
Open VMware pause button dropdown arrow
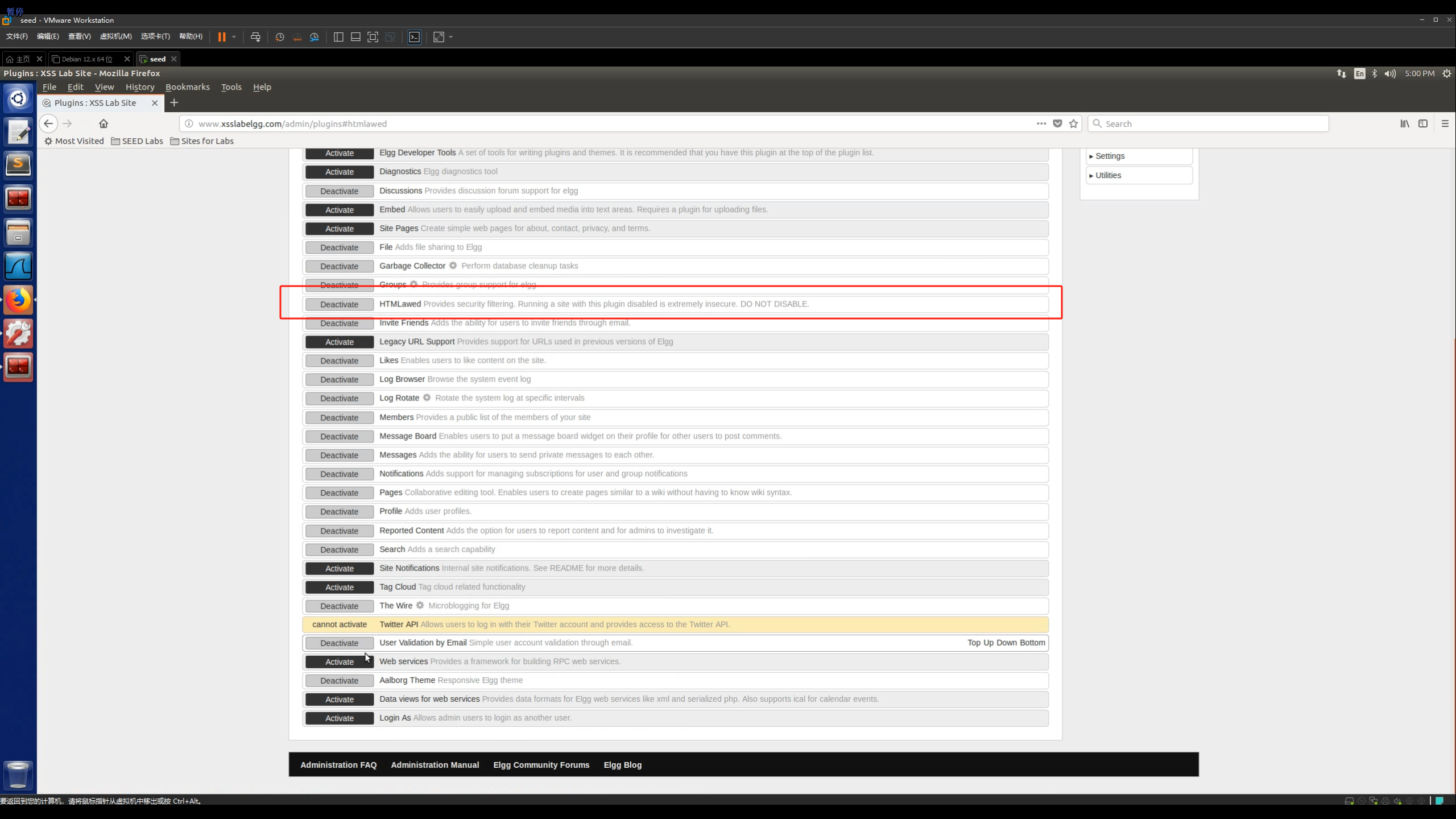point(234,37)
